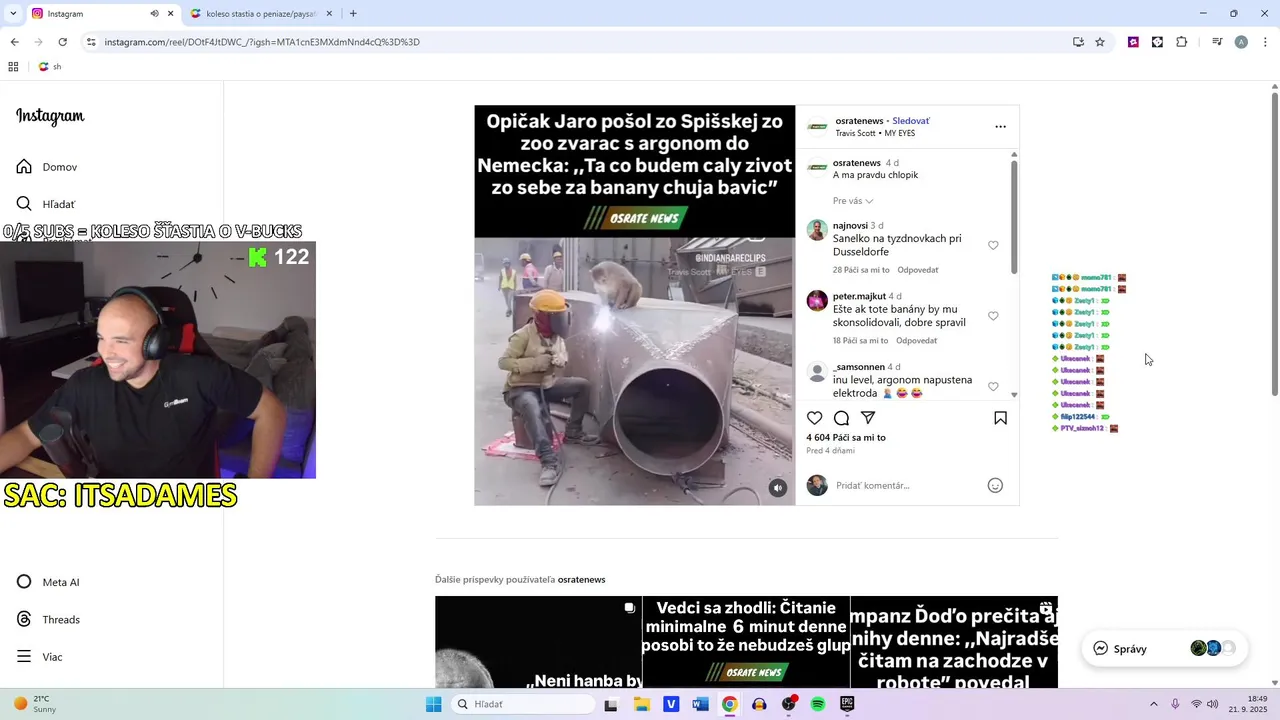Image resolution: width=1280 pixels, height=720 pixels.
Task: Click the Chrome address bar URL
Action: tap(262, 42)
